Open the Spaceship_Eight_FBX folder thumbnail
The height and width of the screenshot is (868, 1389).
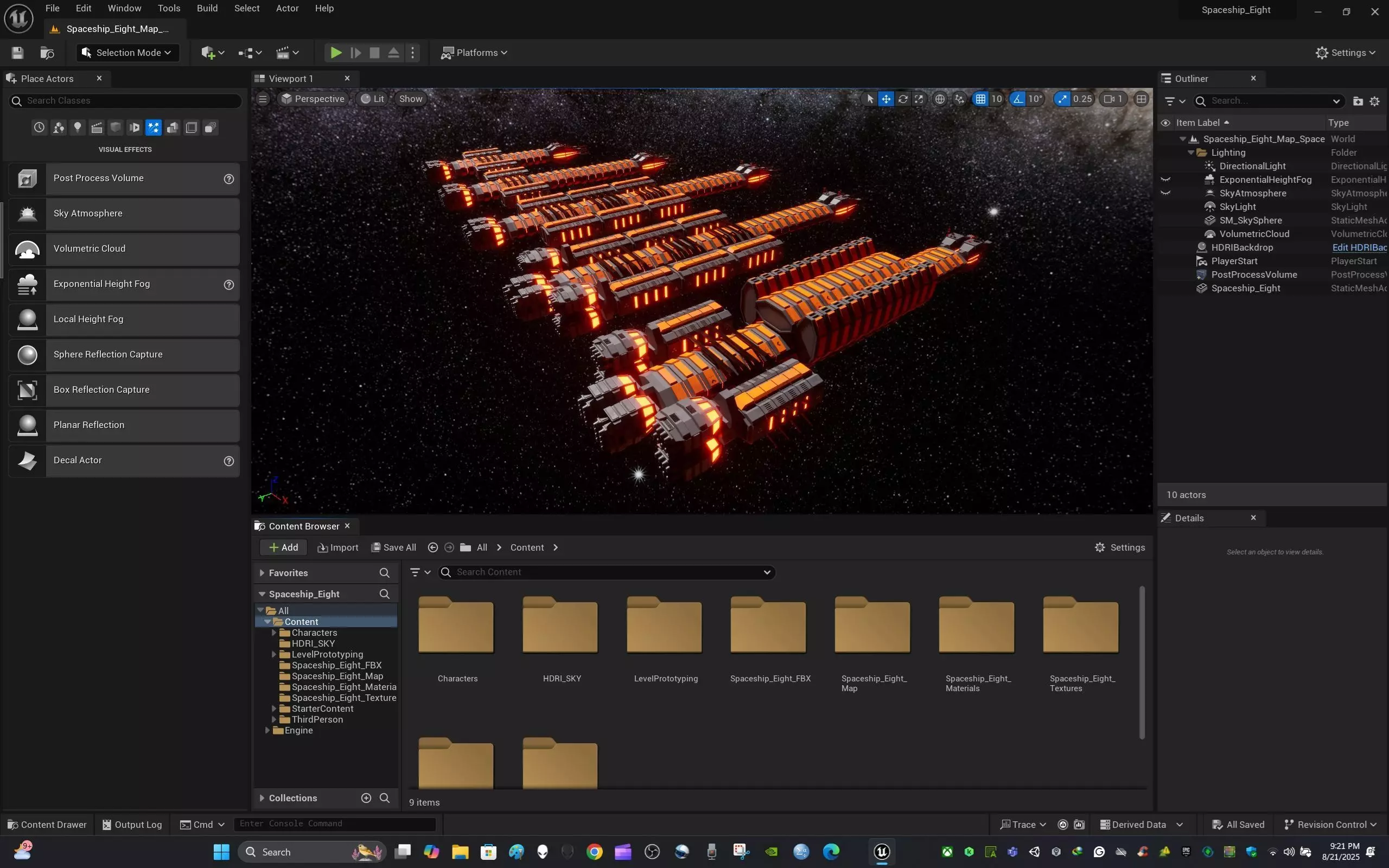768,625
